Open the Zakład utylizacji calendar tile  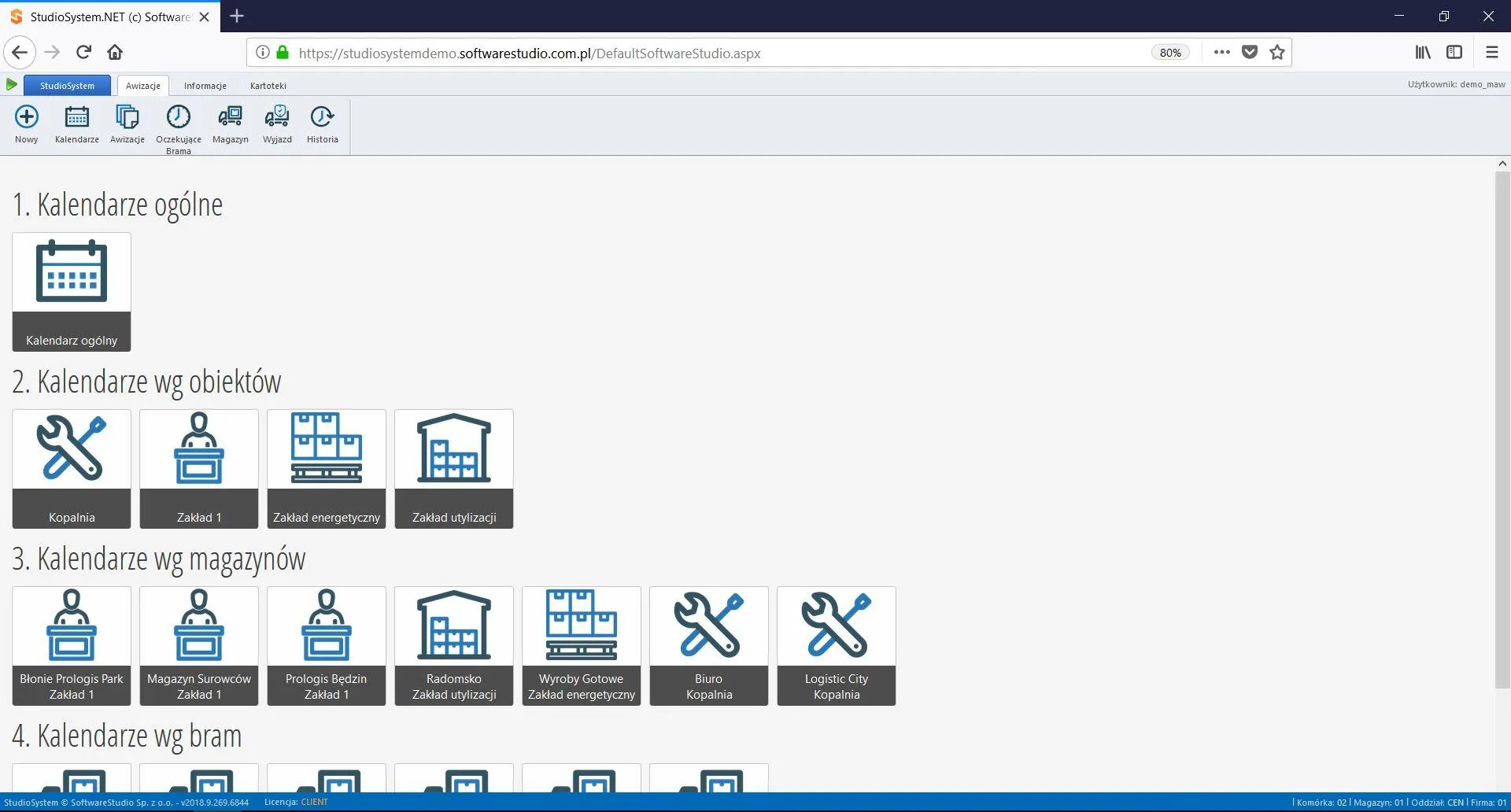(454, 469)
